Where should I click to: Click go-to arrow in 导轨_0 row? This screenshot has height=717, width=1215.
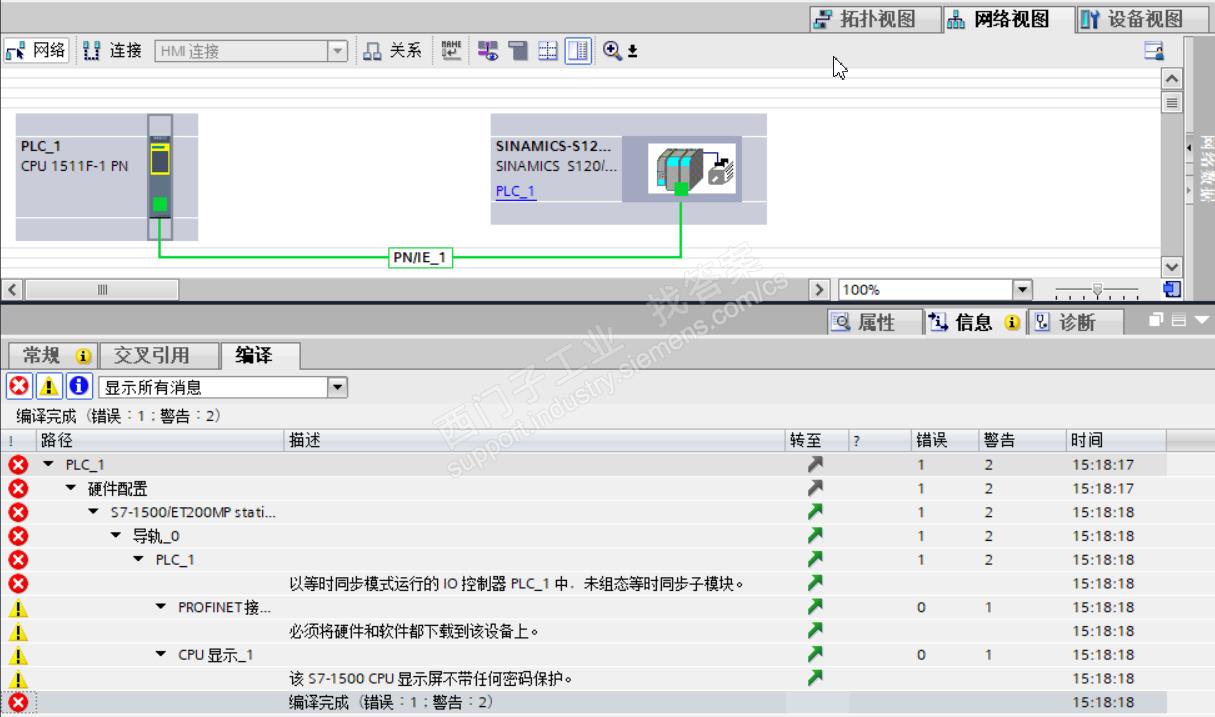tap(816, 536)
